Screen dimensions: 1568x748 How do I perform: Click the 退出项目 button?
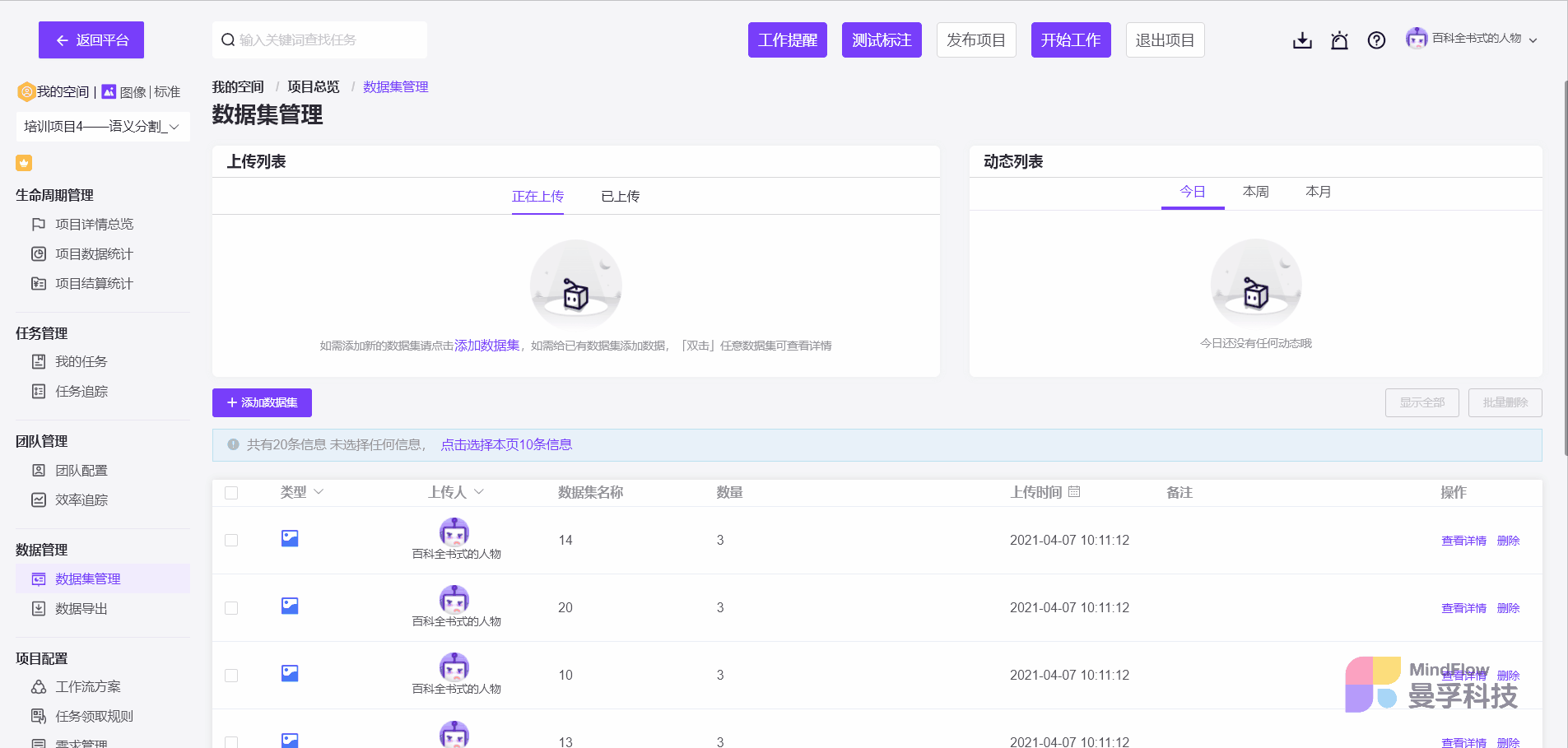(1166, 39)
